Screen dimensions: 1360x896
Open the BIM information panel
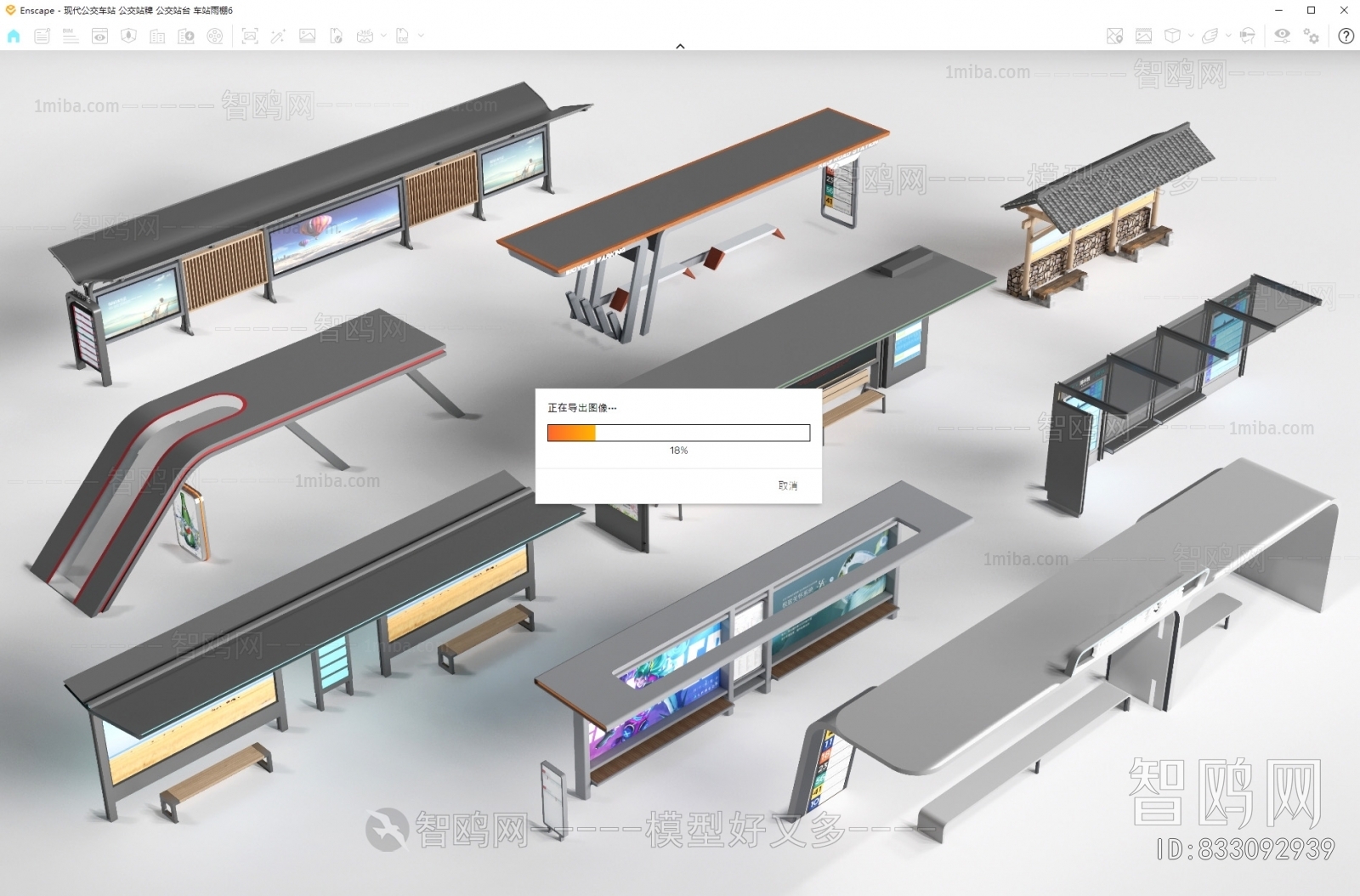click(x=71, y=36)
